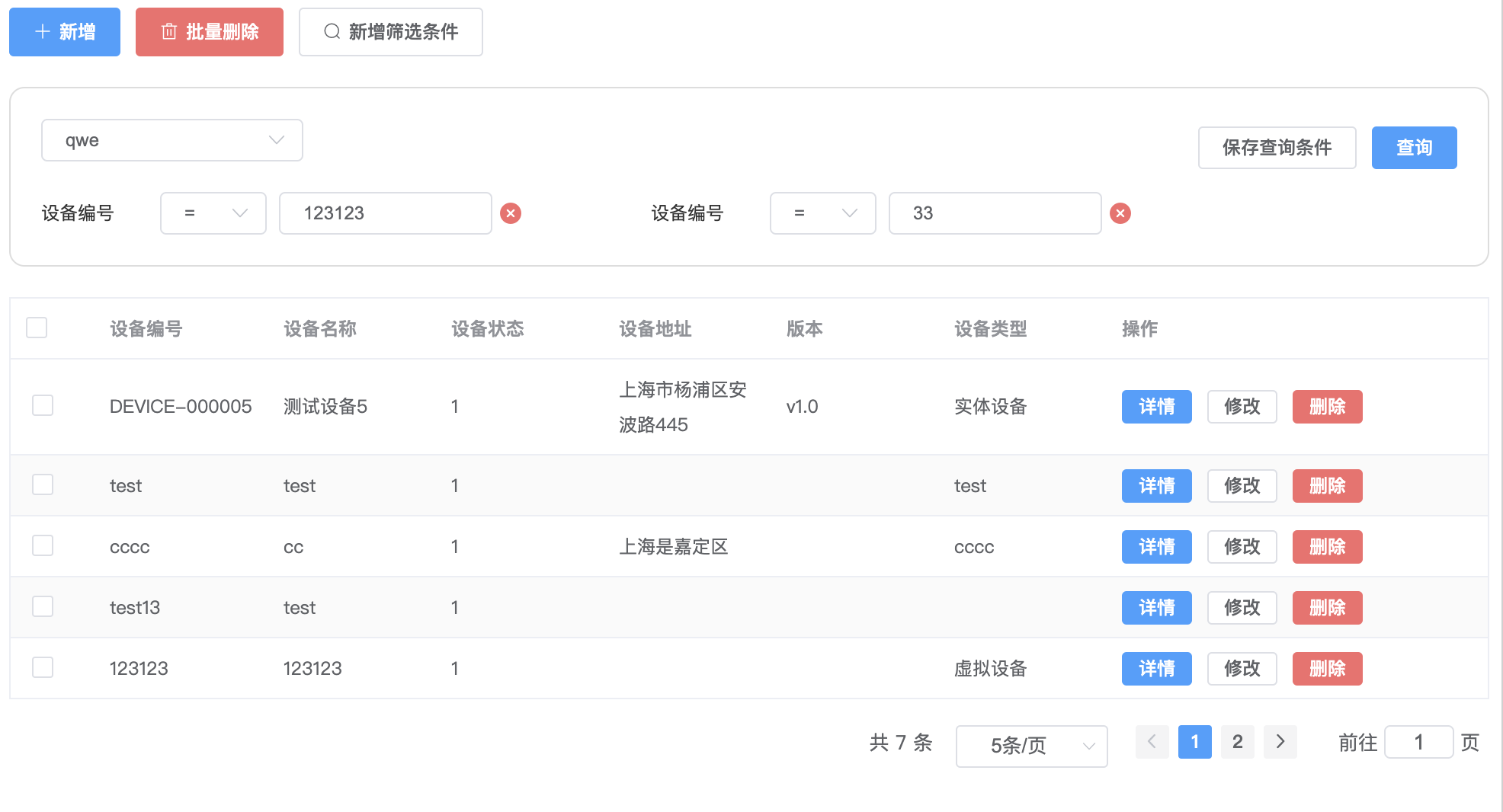Open operator dropdown beside 33 filter
Viewport: 1503px width, 812px height.
click(823, 213)
